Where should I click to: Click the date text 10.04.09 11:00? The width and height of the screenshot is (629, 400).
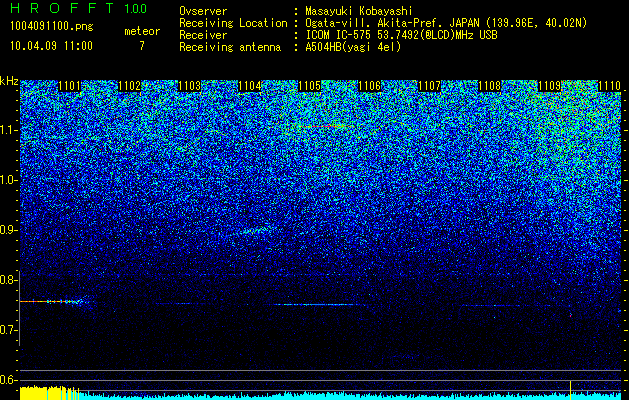click(51, 46)
